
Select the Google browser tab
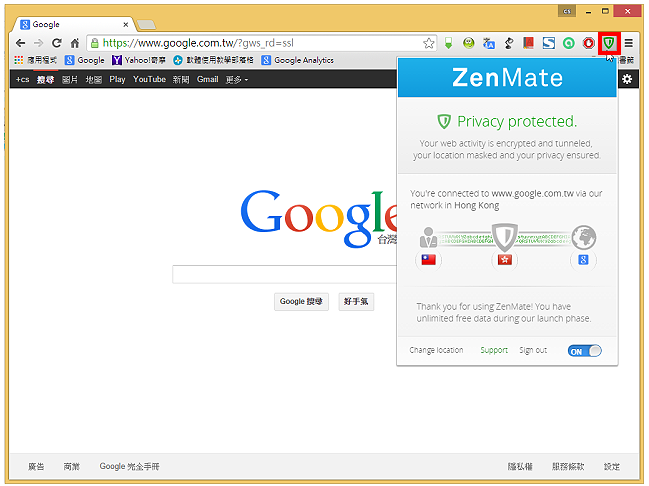73,24
